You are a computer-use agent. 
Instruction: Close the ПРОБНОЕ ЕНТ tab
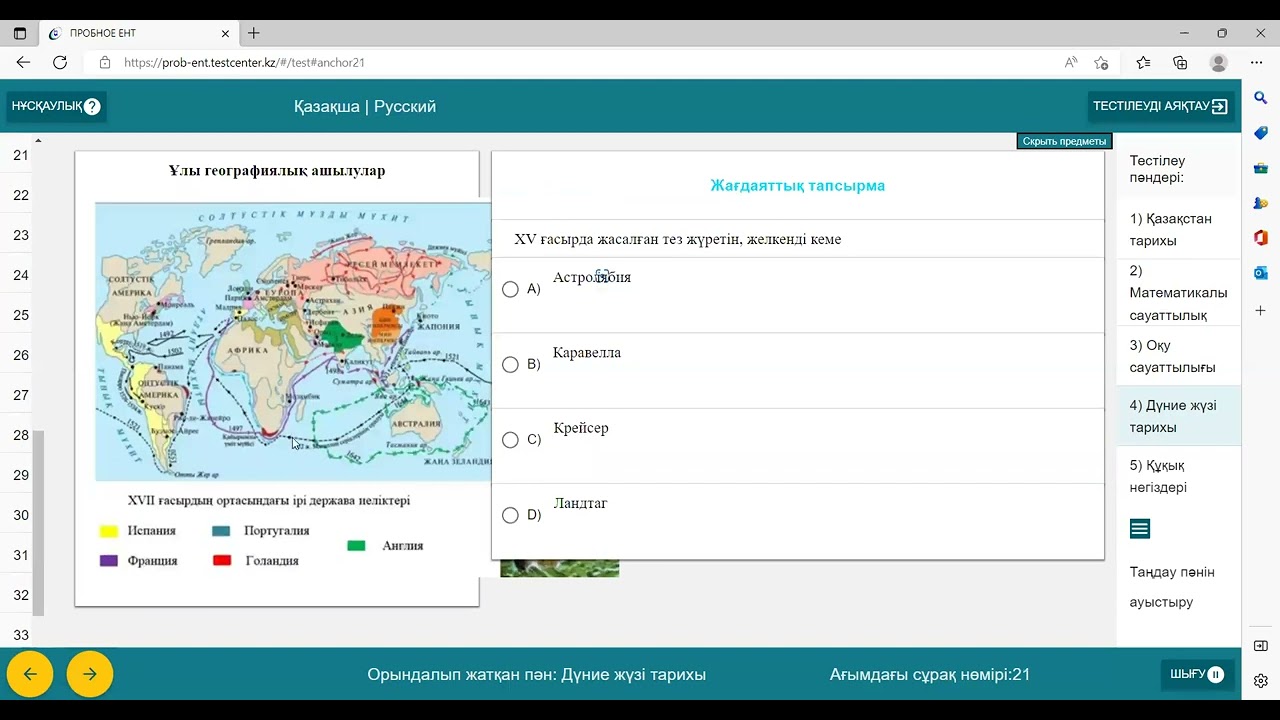click(x=225, y=33)
